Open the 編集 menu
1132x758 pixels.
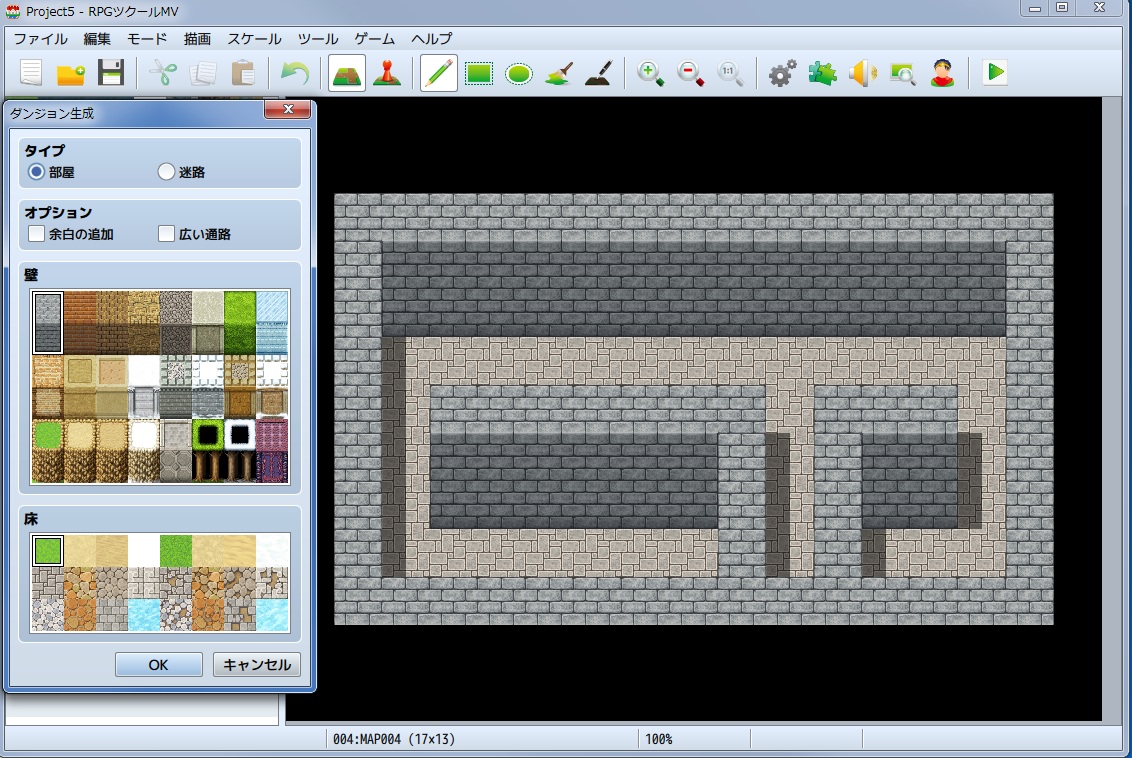[97, 39]
